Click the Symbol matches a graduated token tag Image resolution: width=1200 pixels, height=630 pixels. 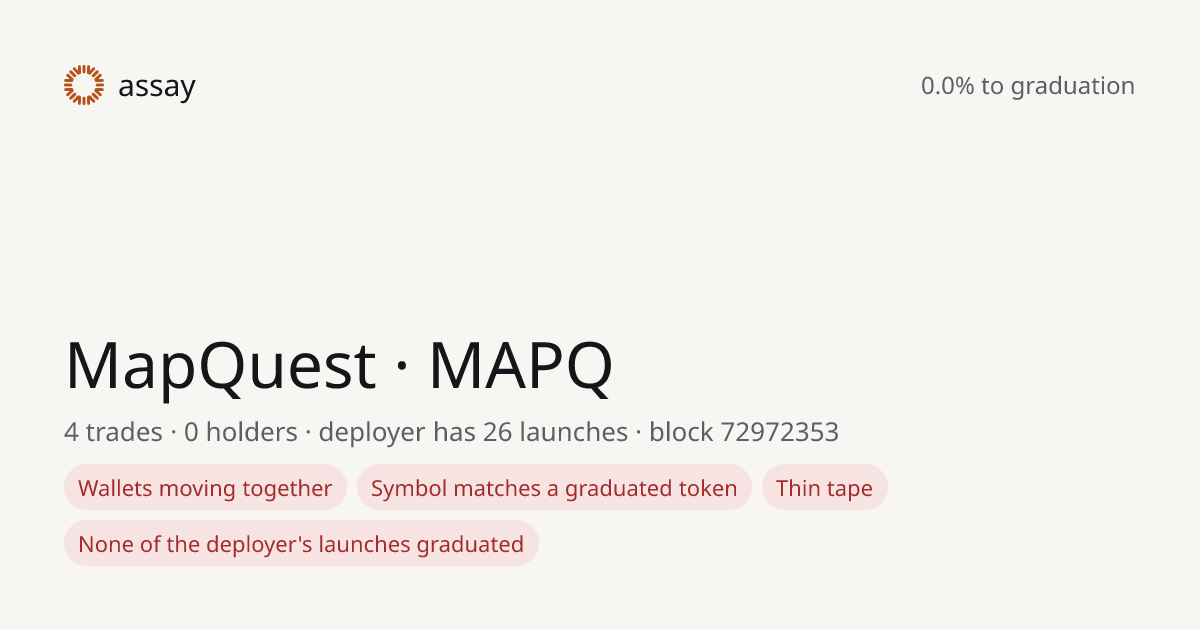554,488
